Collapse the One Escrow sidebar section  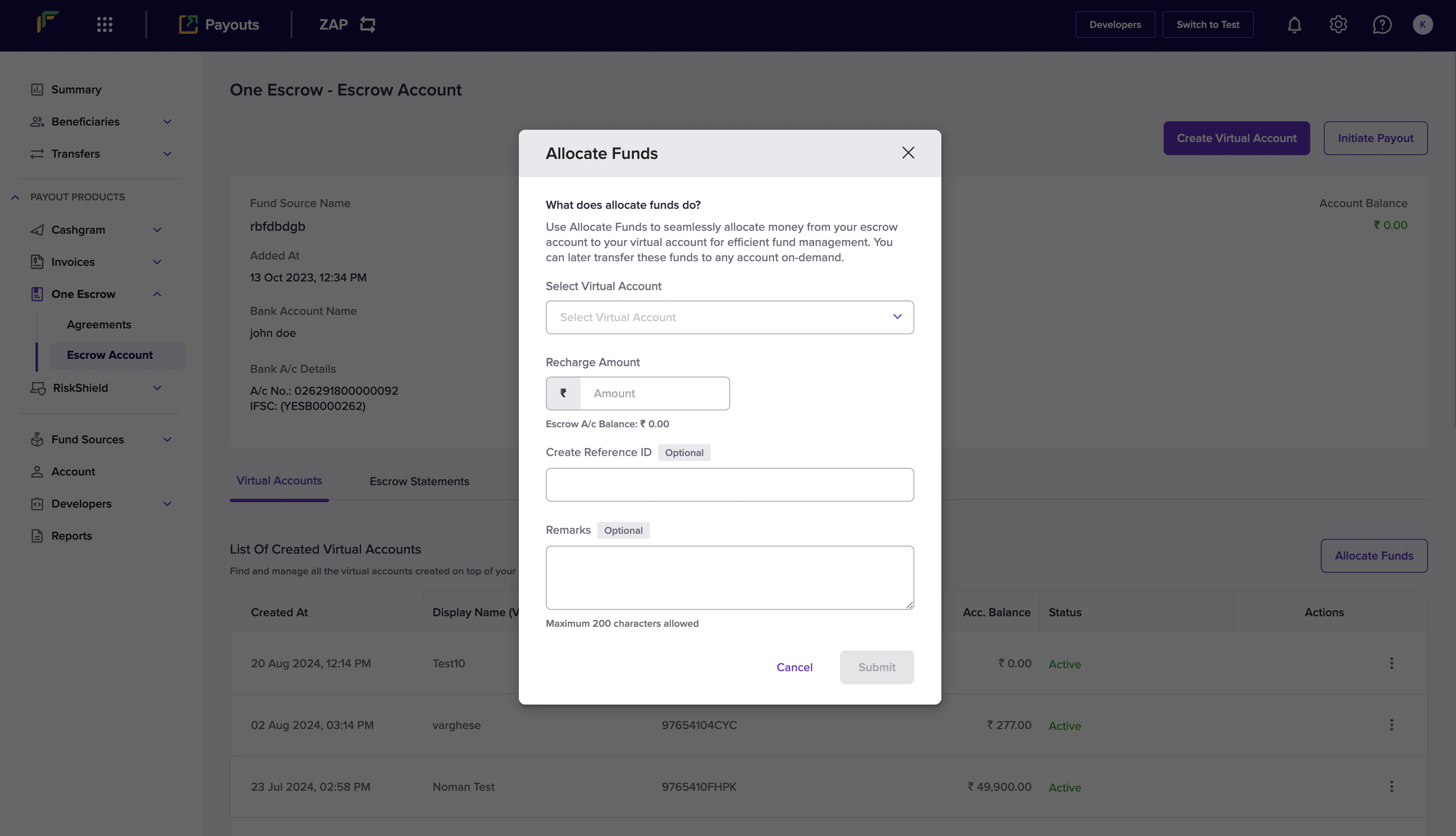(x=157, y=294)
